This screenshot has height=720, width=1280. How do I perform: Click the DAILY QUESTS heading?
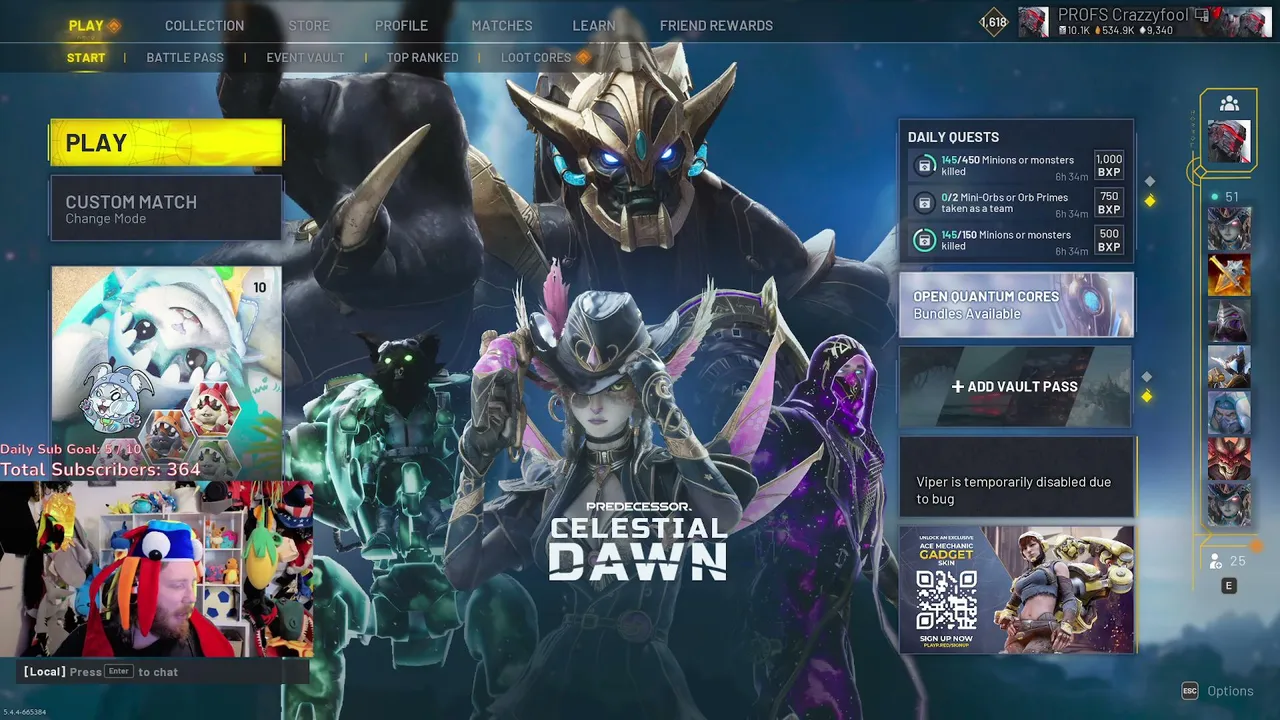pos(953,137)
